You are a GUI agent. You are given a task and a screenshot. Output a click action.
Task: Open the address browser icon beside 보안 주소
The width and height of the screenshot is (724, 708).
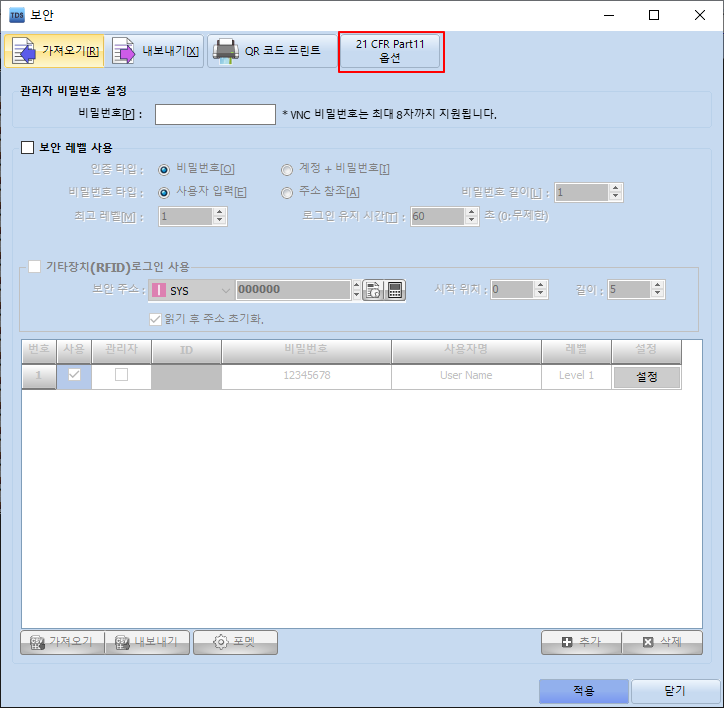click(x=373, y=290)
